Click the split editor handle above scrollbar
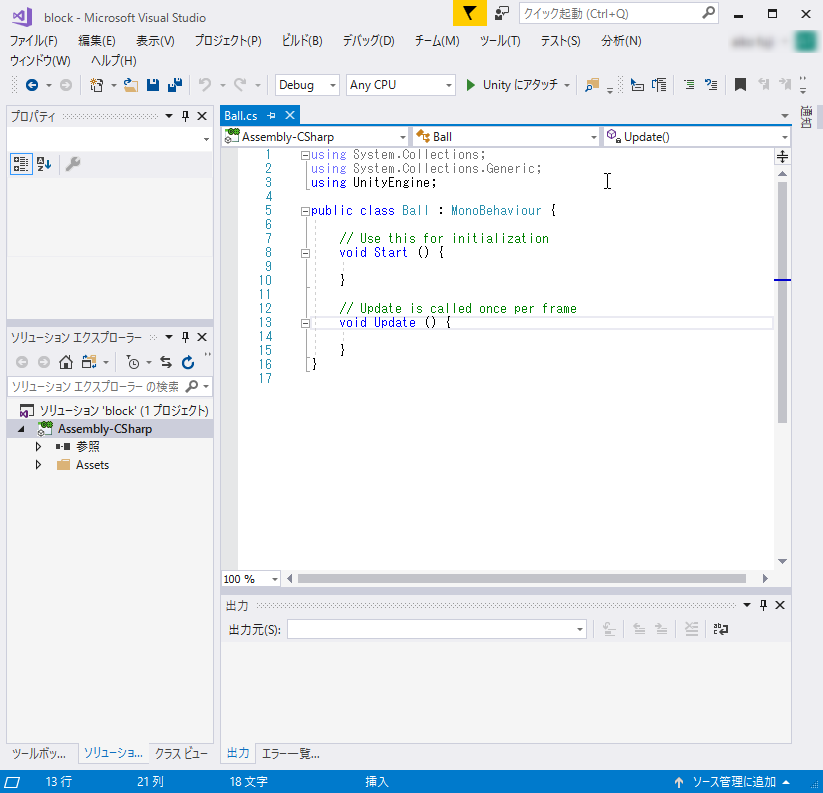The width and height of the screenshot is (823, 793). click(x=782, y=156)
